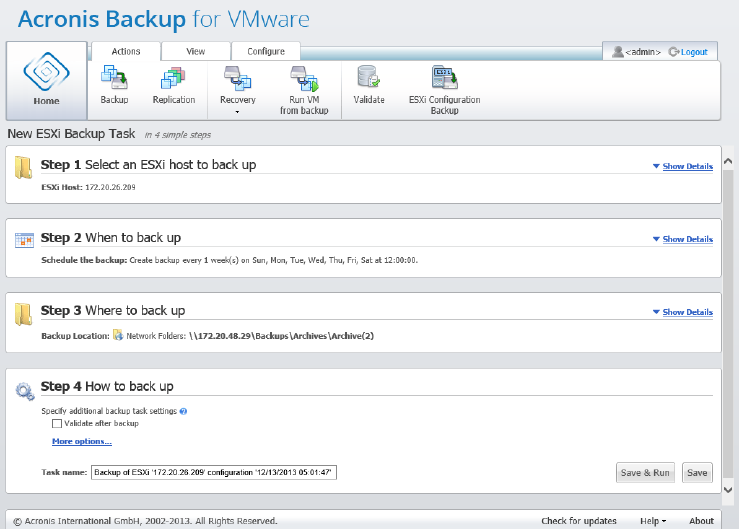Click the Save & Run button
739x529 pixels.
pos(645,473)
